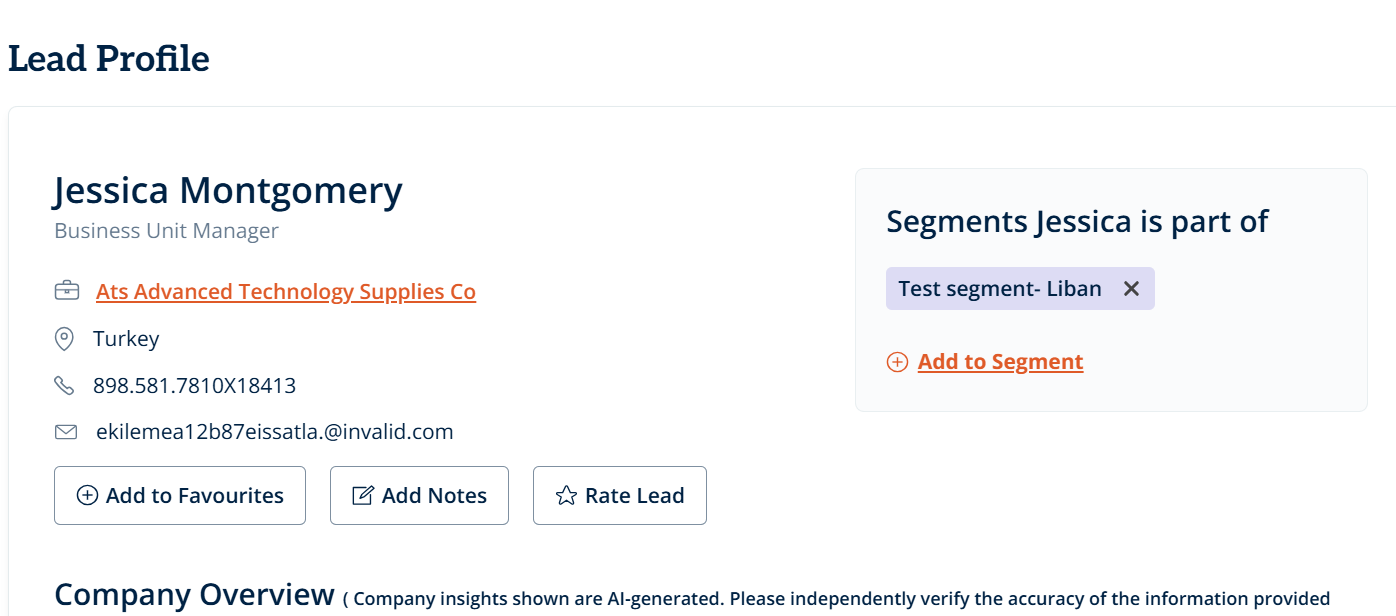
Task: Click the Segments Jessica is part of heading
Action: [x=1077, y=221]
